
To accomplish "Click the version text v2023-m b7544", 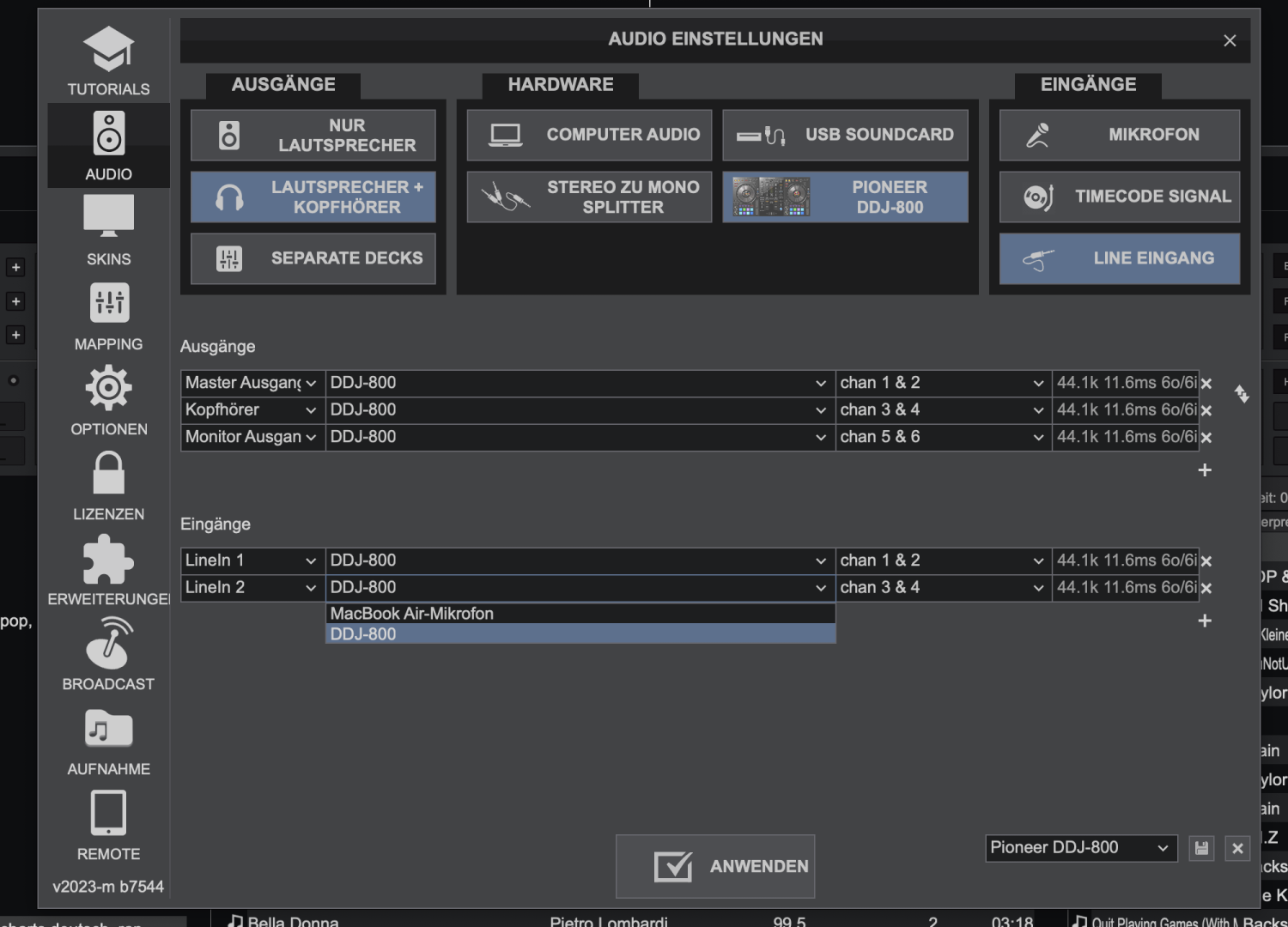I will point(108,887).
